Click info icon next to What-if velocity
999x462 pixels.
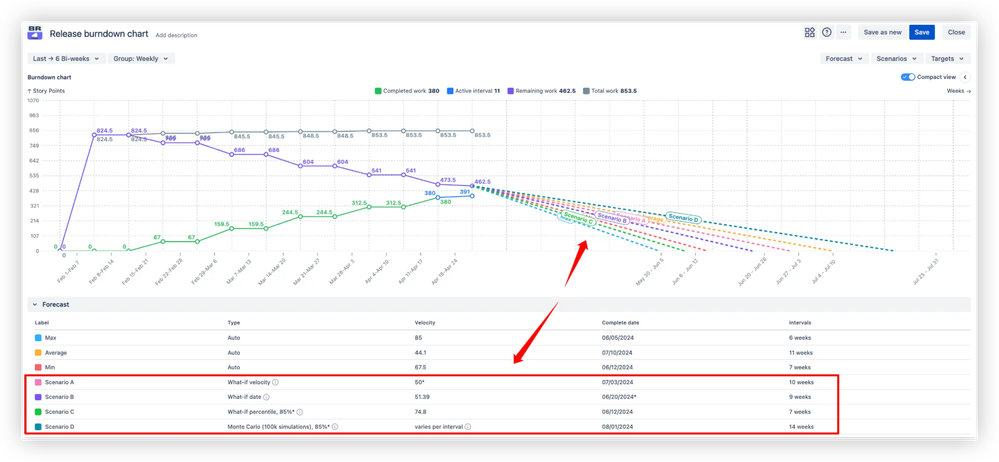[275, 383]
